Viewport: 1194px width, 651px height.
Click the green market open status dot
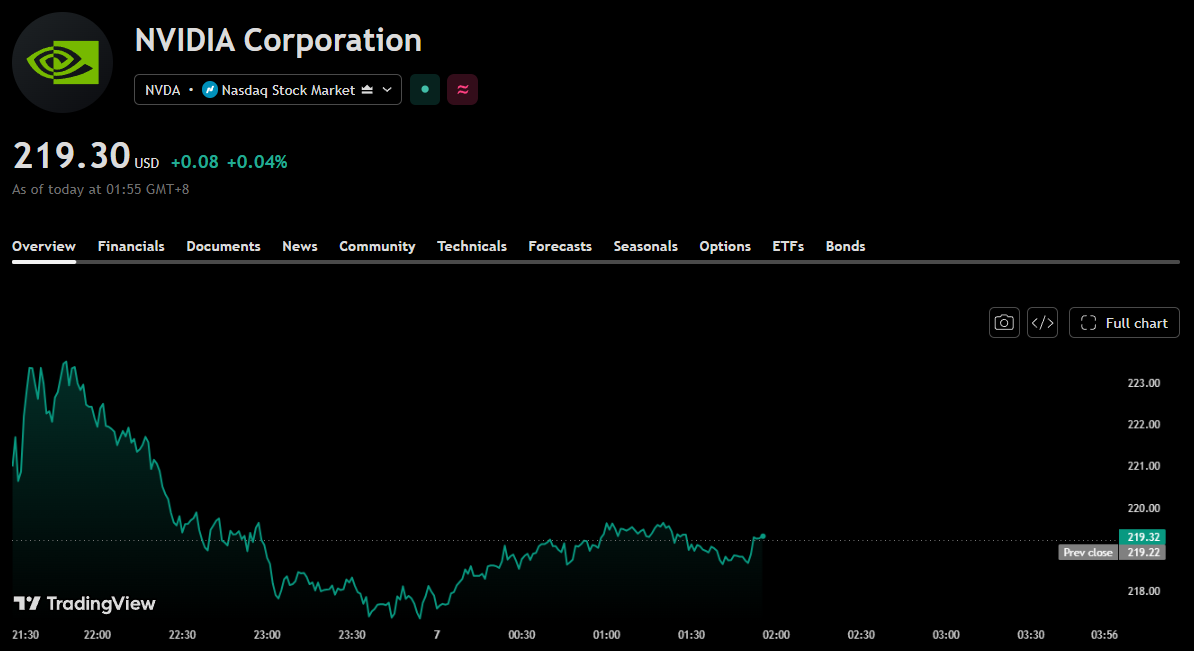pyautogui.click(x=425, y=90)
